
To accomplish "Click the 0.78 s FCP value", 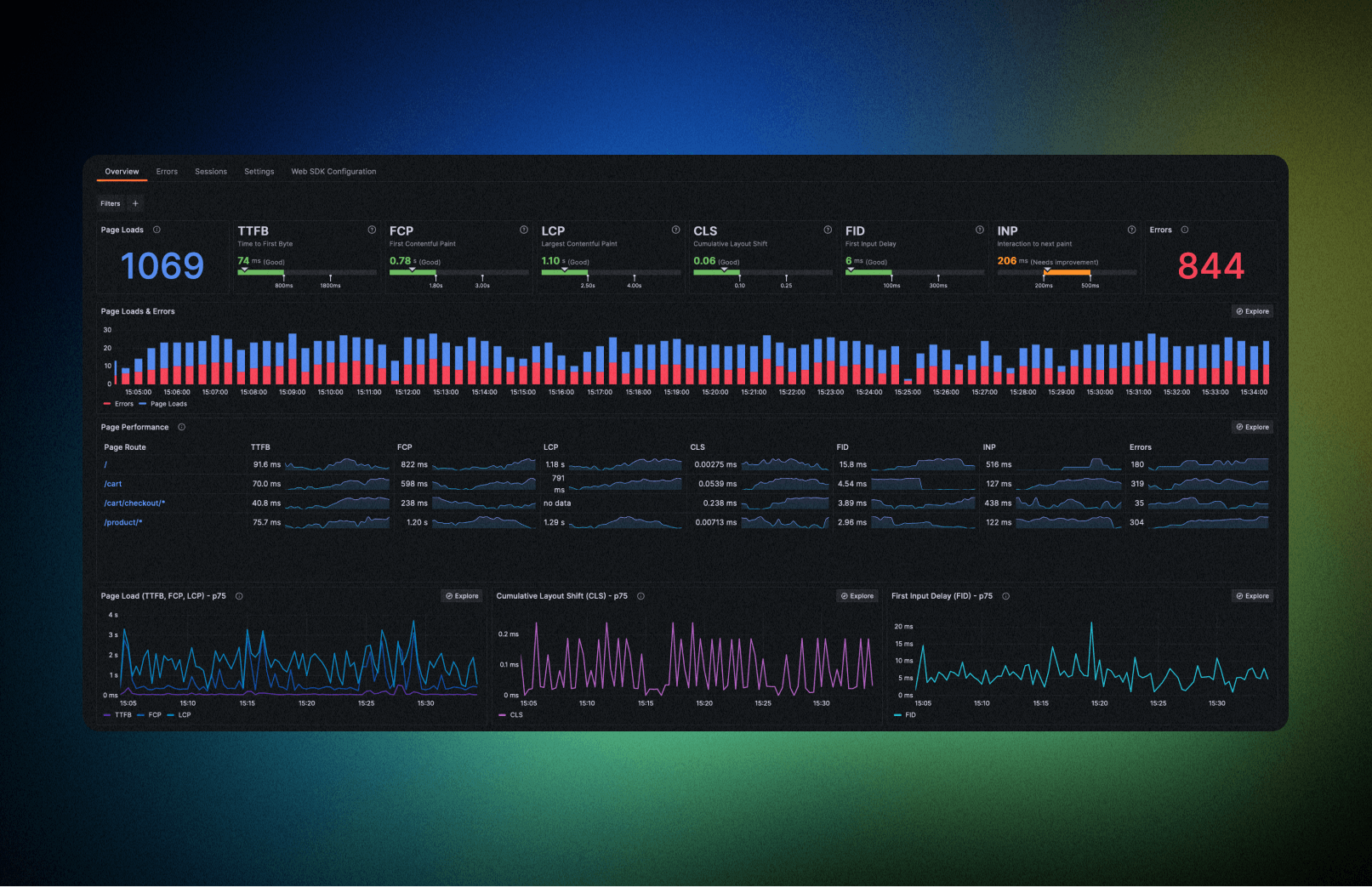I will pos(403,261).
